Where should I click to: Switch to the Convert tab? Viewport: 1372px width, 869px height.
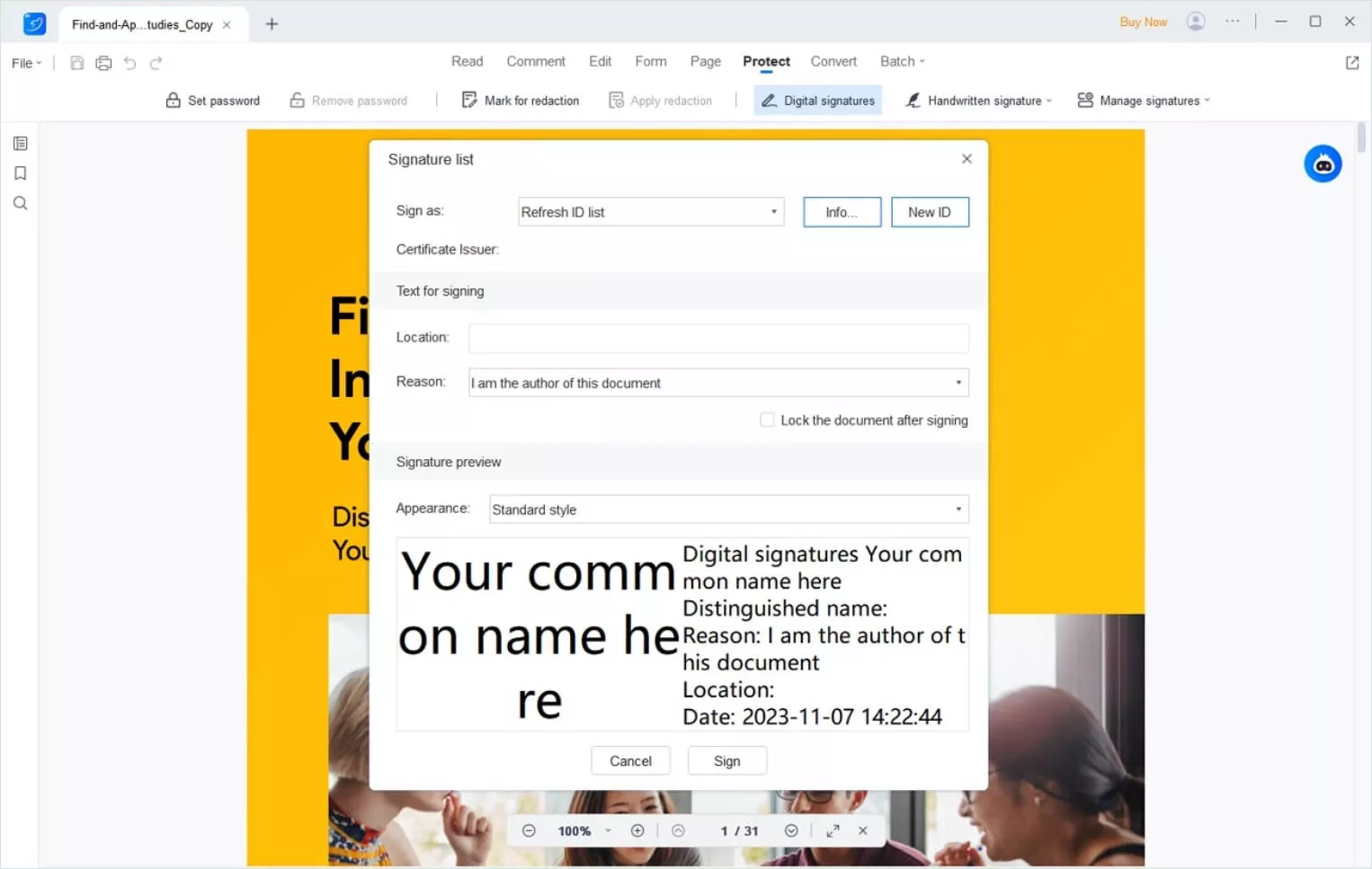pyautogui.click(x=833, y=61)
